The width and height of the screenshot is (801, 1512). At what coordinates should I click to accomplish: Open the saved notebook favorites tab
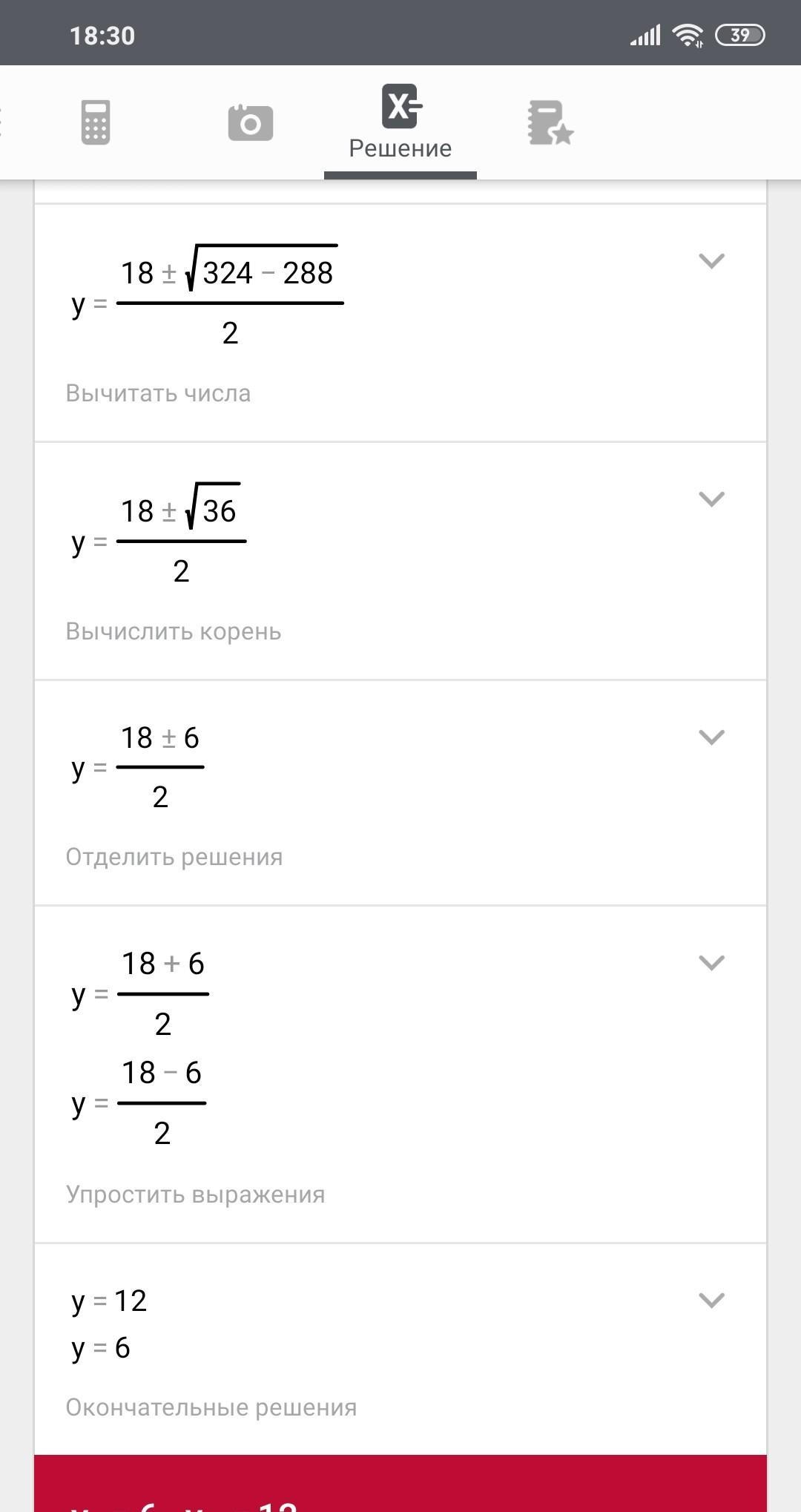point(550,123)
